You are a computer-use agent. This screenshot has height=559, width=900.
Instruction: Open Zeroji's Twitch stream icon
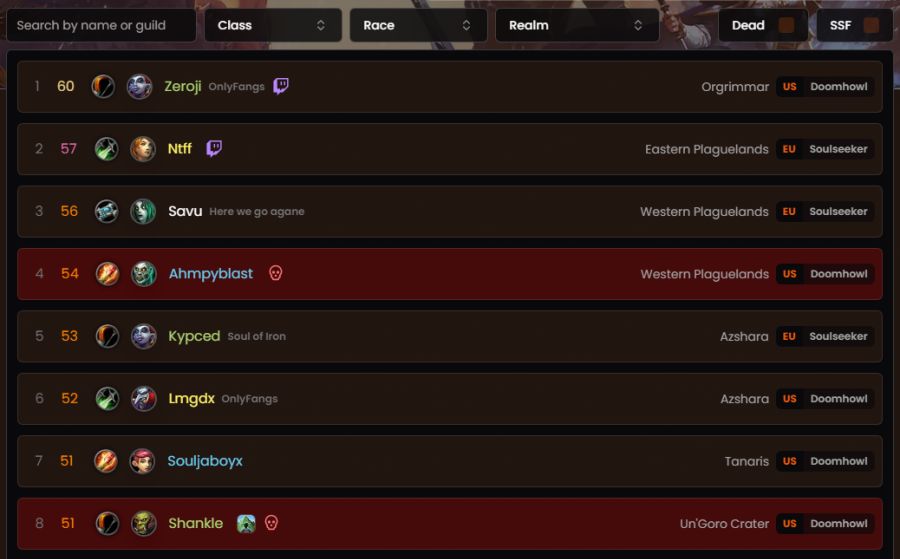pos(281,86)
